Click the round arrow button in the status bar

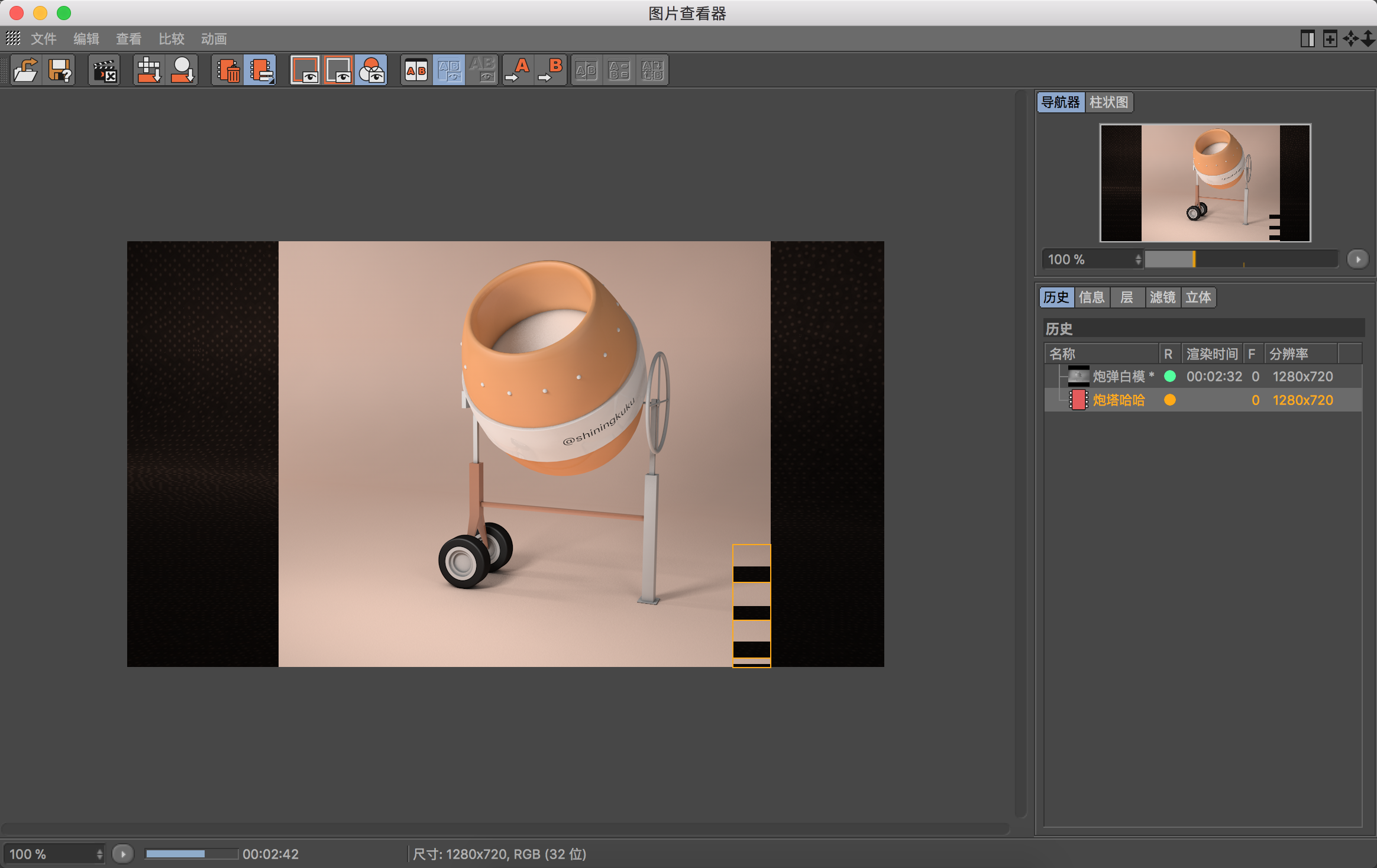click(x=123, y=854)
